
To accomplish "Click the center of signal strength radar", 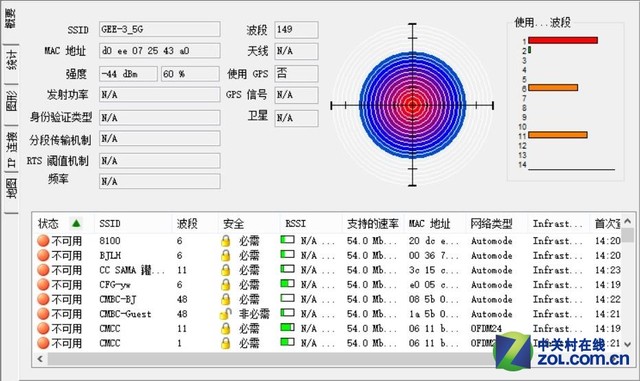I will (x=412, y=105).
